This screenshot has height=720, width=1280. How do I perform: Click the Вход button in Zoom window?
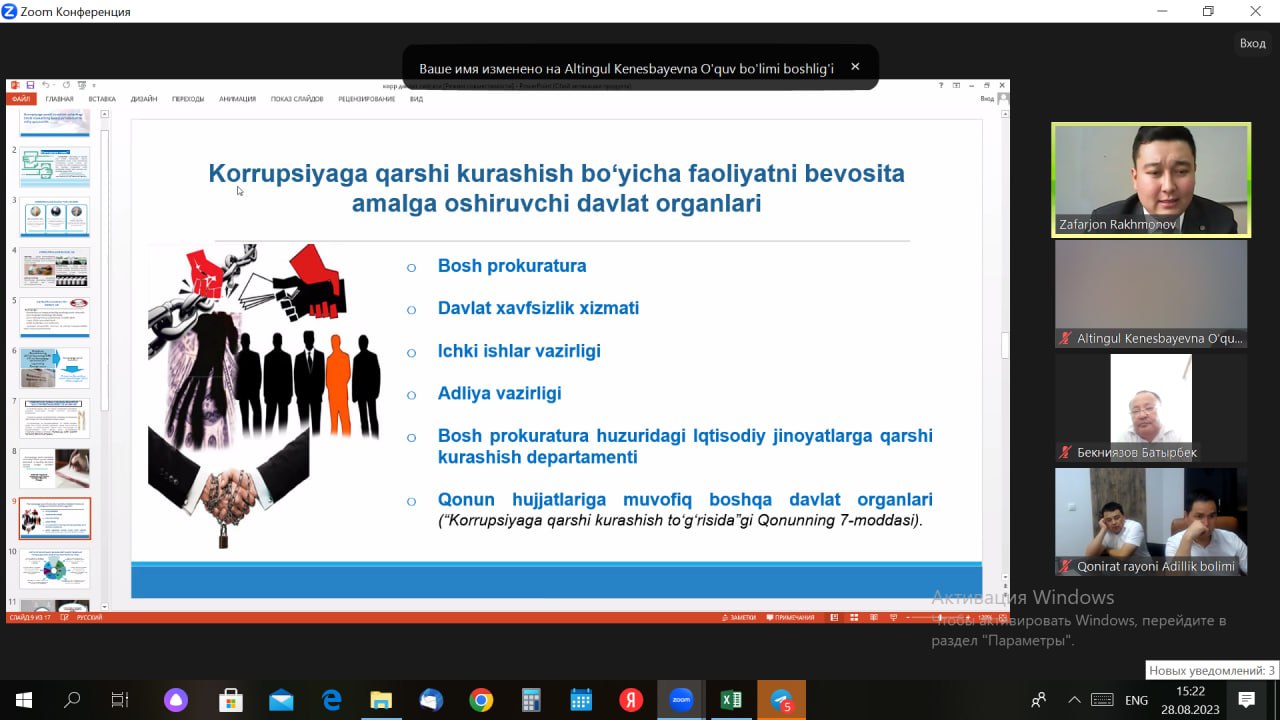pos(1253,43)
